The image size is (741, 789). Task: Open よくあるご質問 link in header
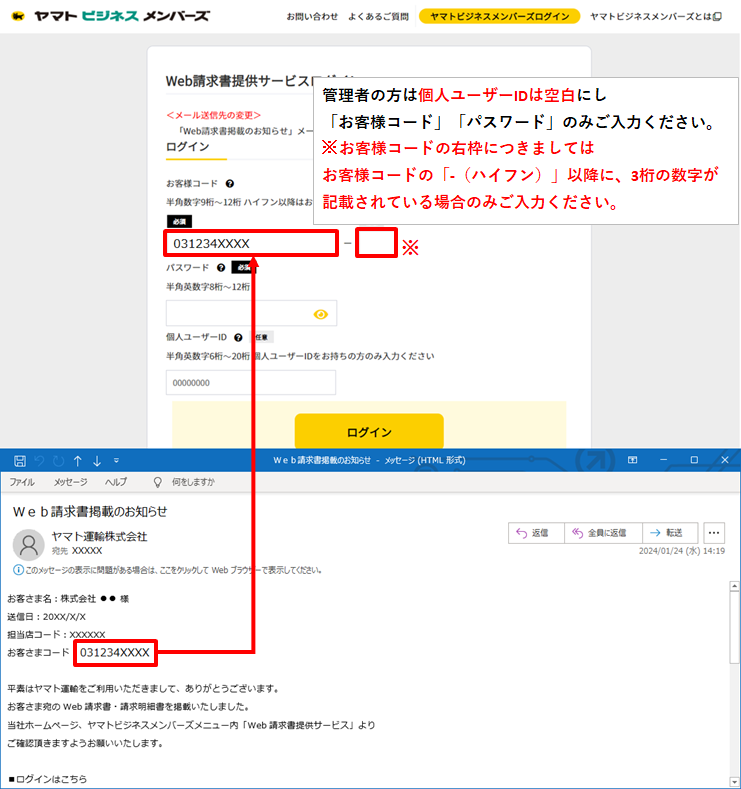tap(378, 17)
